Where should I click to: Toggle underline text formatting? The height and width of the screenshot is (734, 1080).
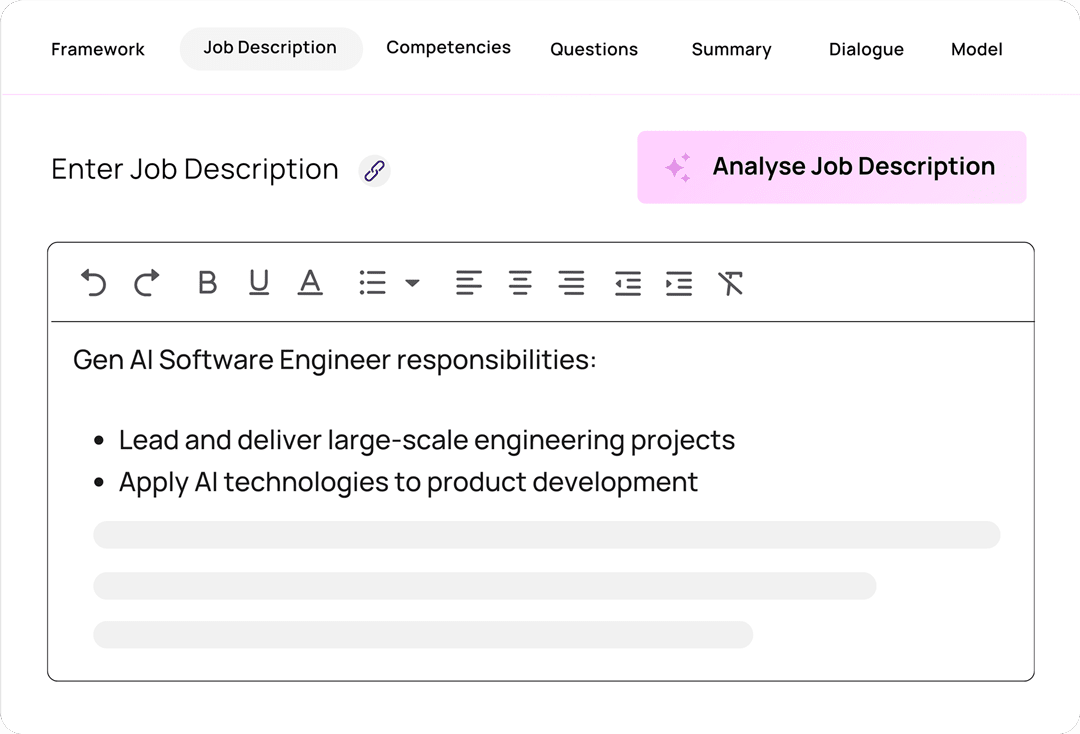pos(259,283)
